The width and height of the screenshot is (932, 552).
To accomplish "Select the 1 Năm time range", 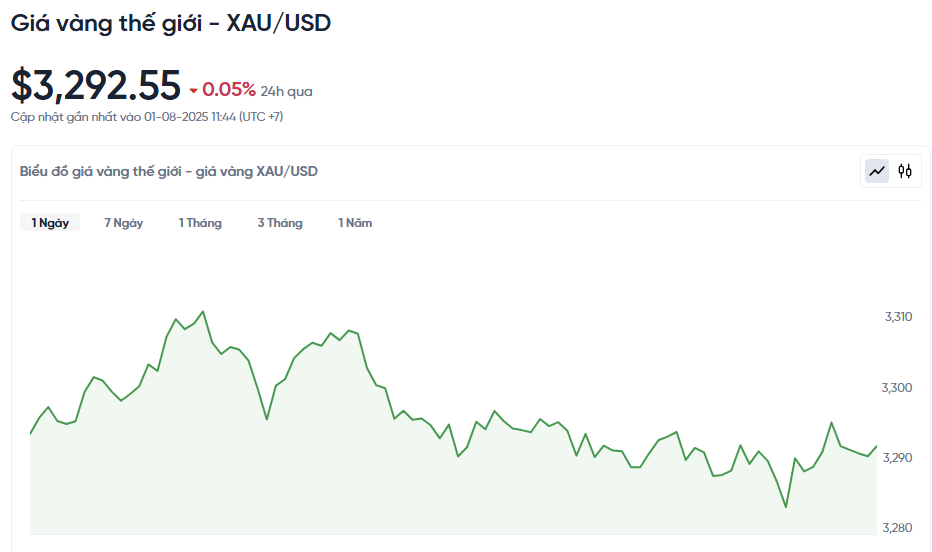I will (x=355, y=223).
